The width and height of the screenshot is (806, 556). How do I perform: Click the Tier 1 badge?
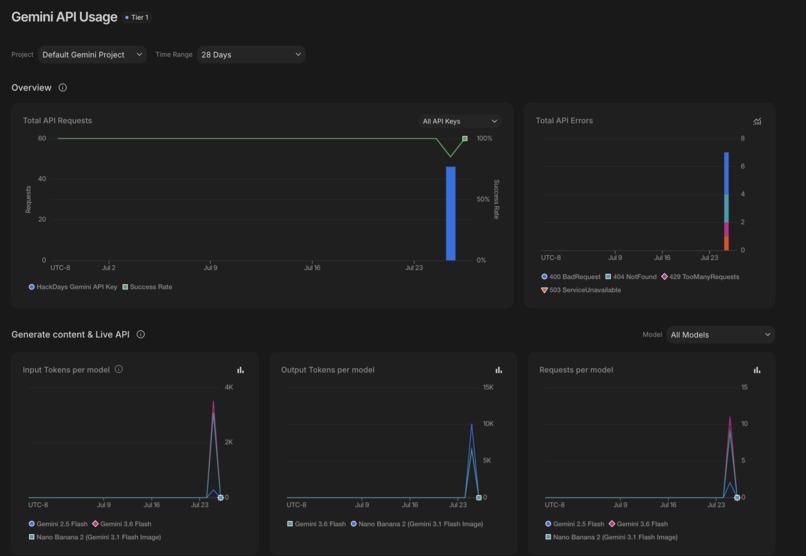[x=137, y=17]
